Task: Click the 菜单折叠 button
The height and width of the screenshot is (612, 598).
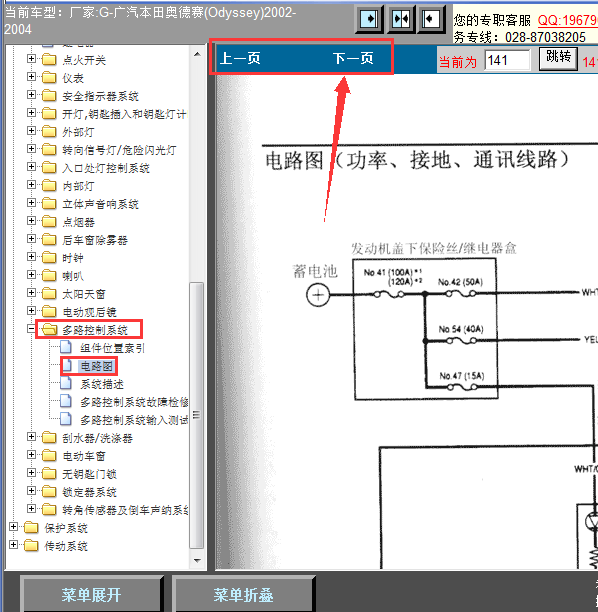Action: click(243, 594)
